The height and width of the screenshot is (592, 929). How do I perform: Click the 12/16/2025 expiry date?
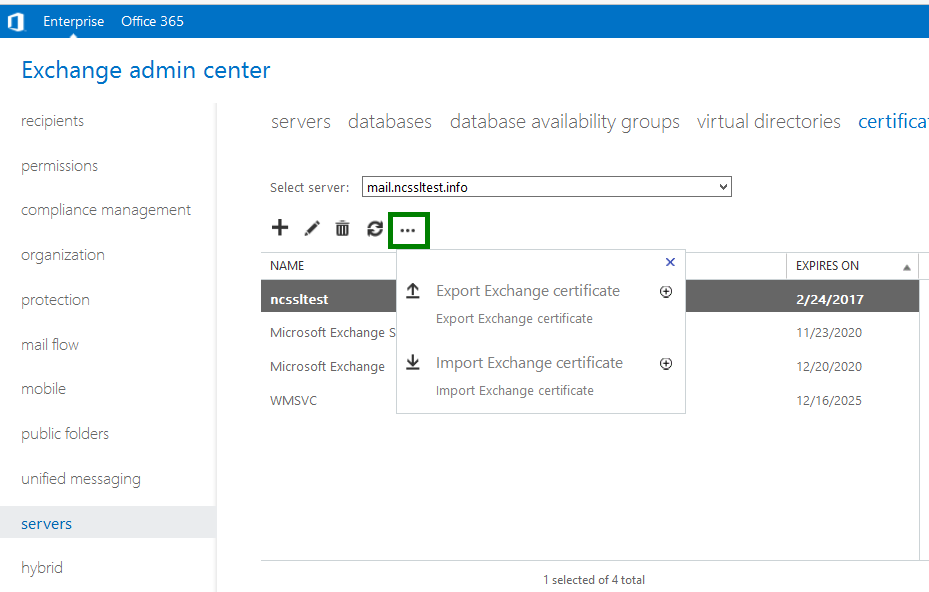829,401
